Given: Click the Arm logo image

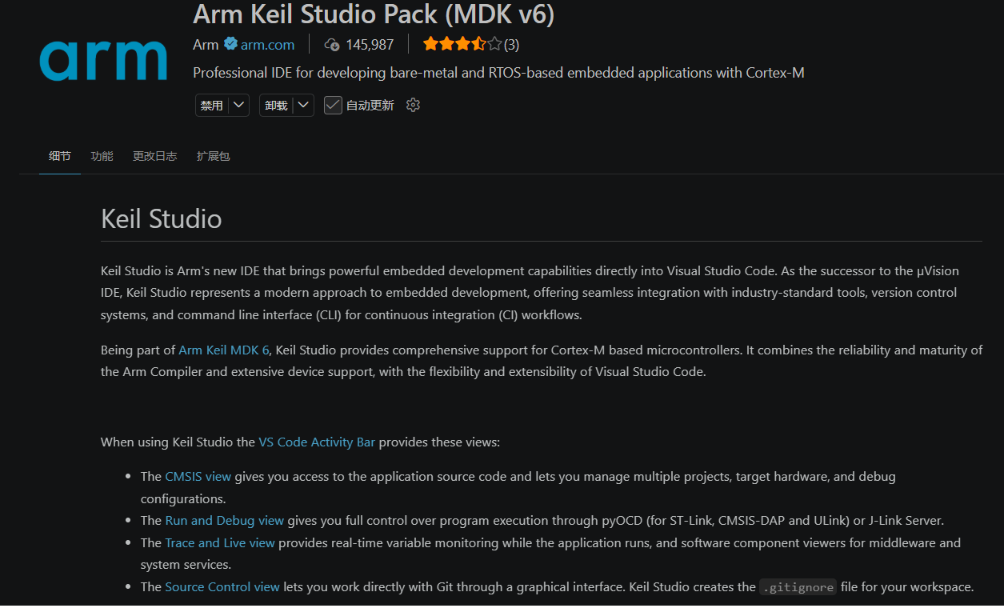Looking at the screenshot, I should (103, 61).
